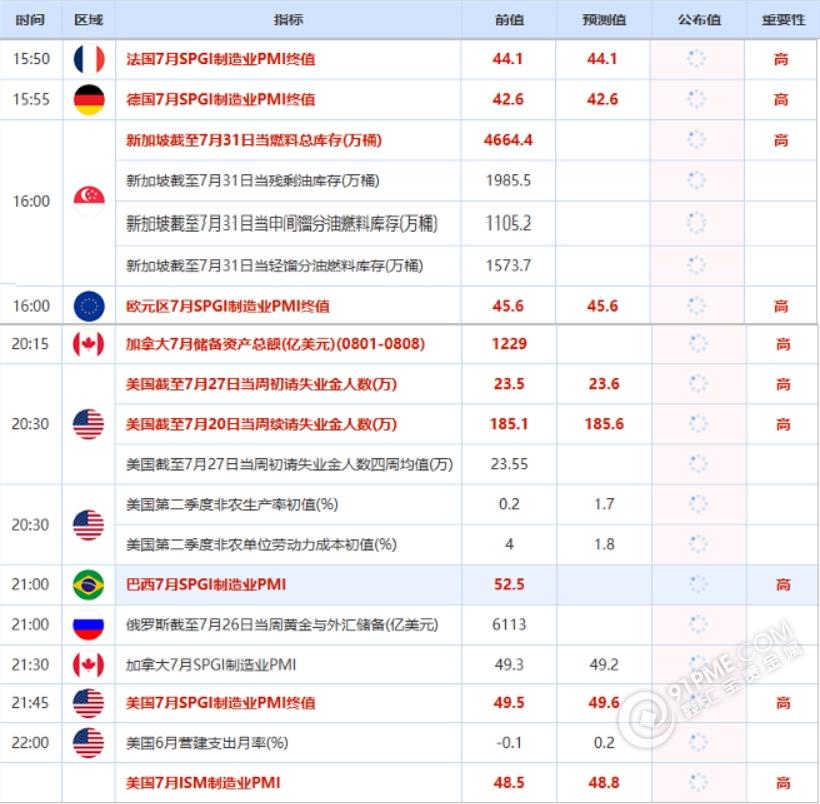Click the US flag in the 22:00 row
This screenshot has width=820, height=804.
click(88, 743)
